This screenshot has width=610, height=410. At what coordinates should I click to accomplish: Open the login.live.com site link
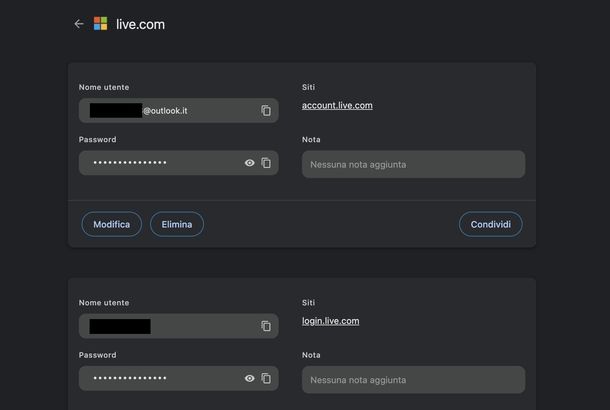coord(331,321)
